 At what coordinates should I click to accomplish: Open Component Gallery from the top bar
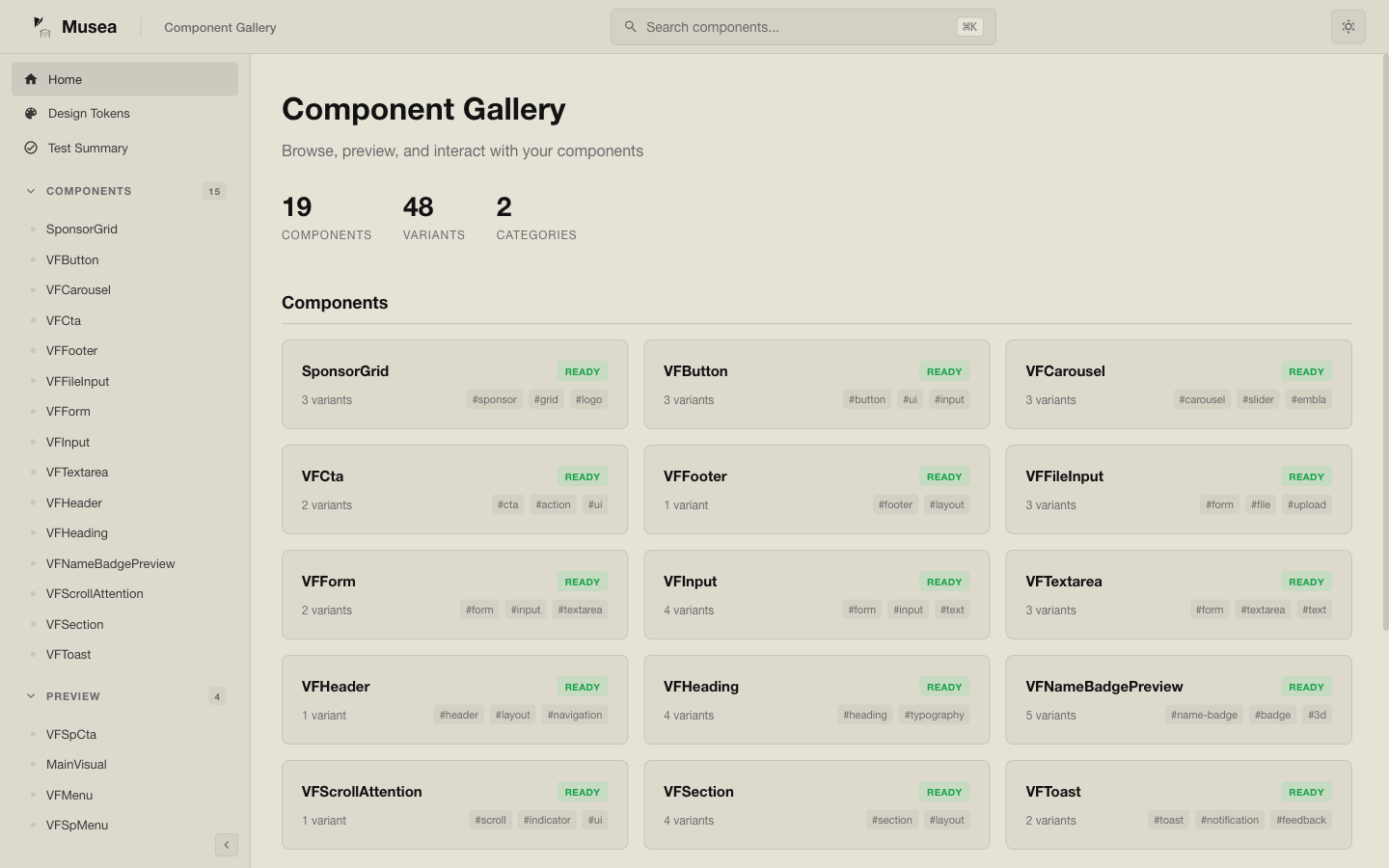click(220, 27)
